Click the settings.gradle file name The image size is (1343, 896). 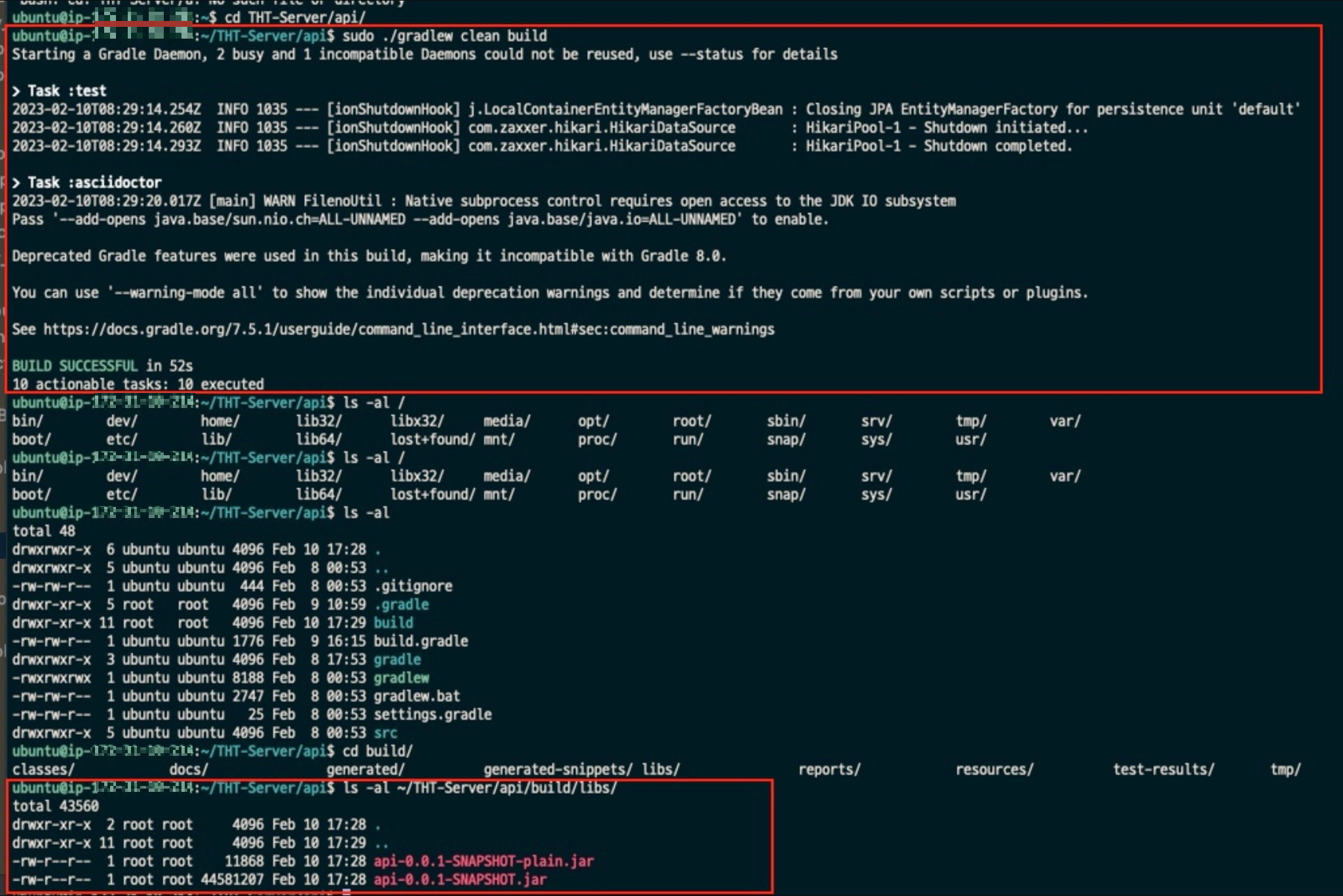click(432, 715)
